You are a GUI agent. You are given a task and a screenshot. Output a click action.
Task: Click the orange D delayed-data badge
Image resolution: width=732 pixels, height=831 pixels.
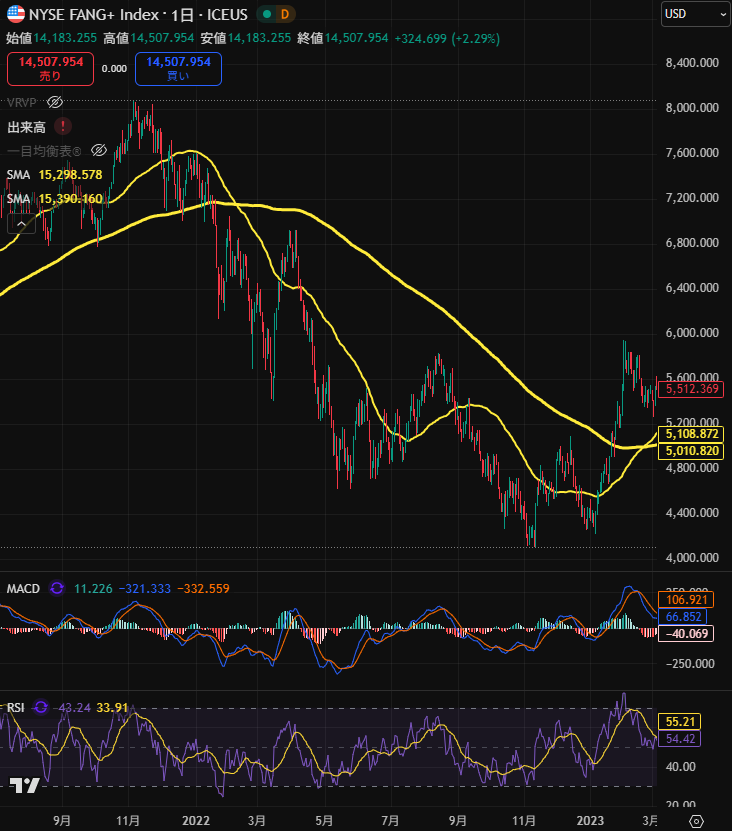(285, 15)
